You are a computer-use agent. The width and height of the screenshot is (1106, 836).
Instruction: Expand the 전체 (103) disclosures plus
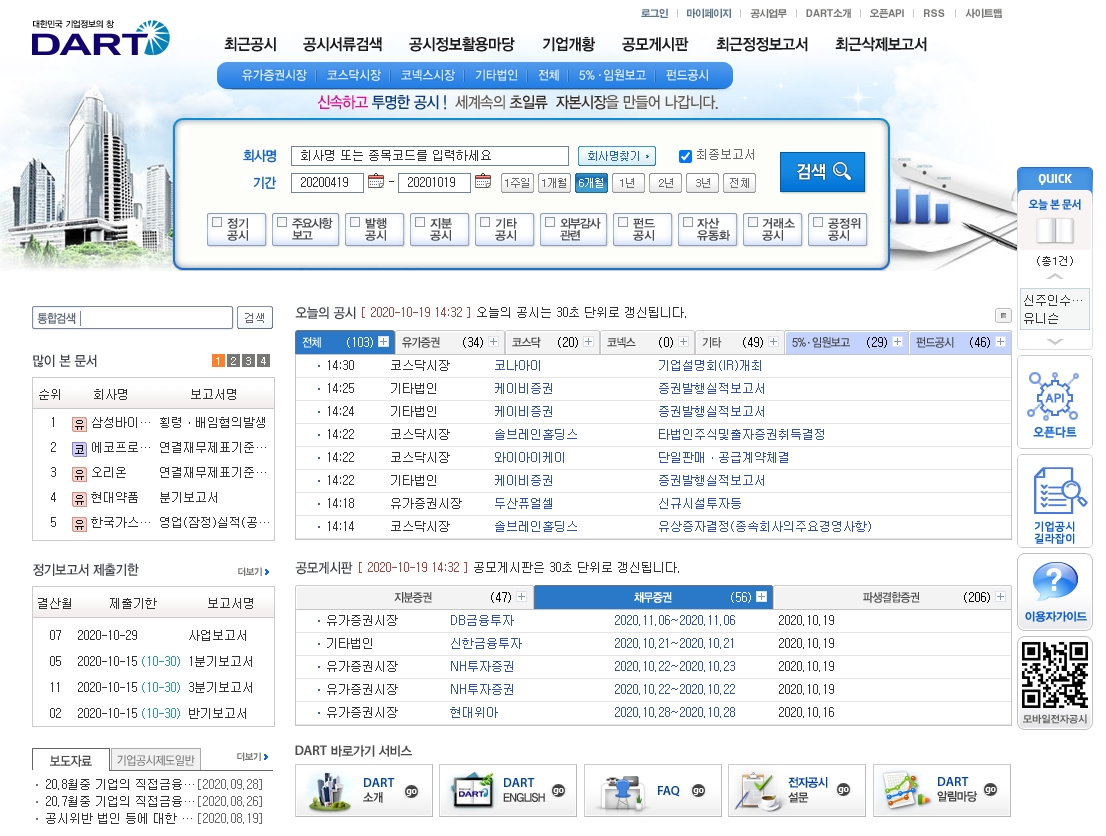(x=383, y=341)
